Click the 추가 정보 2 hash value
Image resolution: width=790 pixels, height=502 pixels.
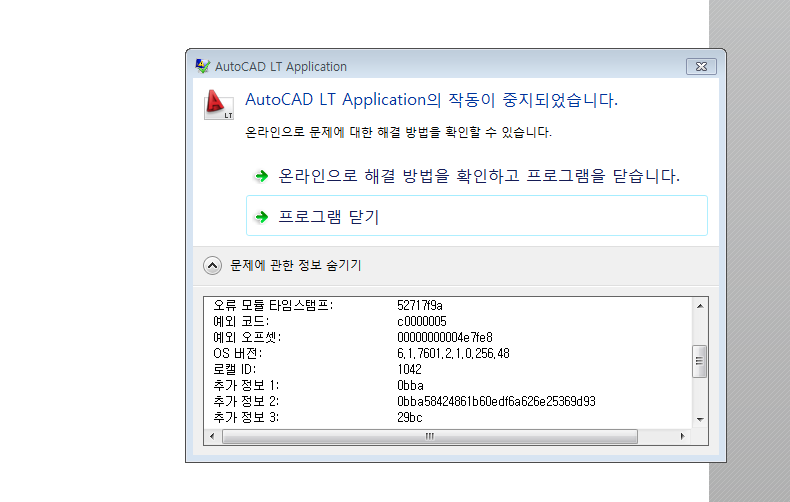click(x=495, y=401)
